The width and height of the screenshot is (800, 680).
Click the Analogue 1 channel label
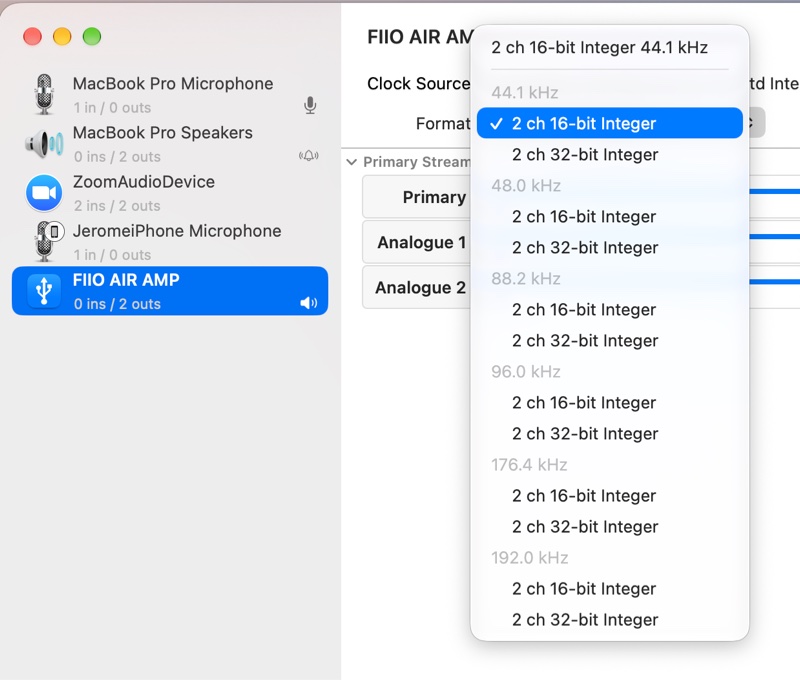click(421, 242)
